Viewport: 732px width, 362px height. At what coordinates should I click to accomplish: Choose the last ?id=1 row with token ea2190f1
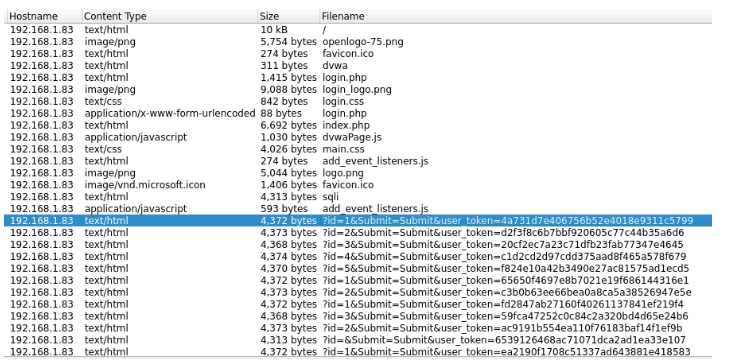point(358,352)
